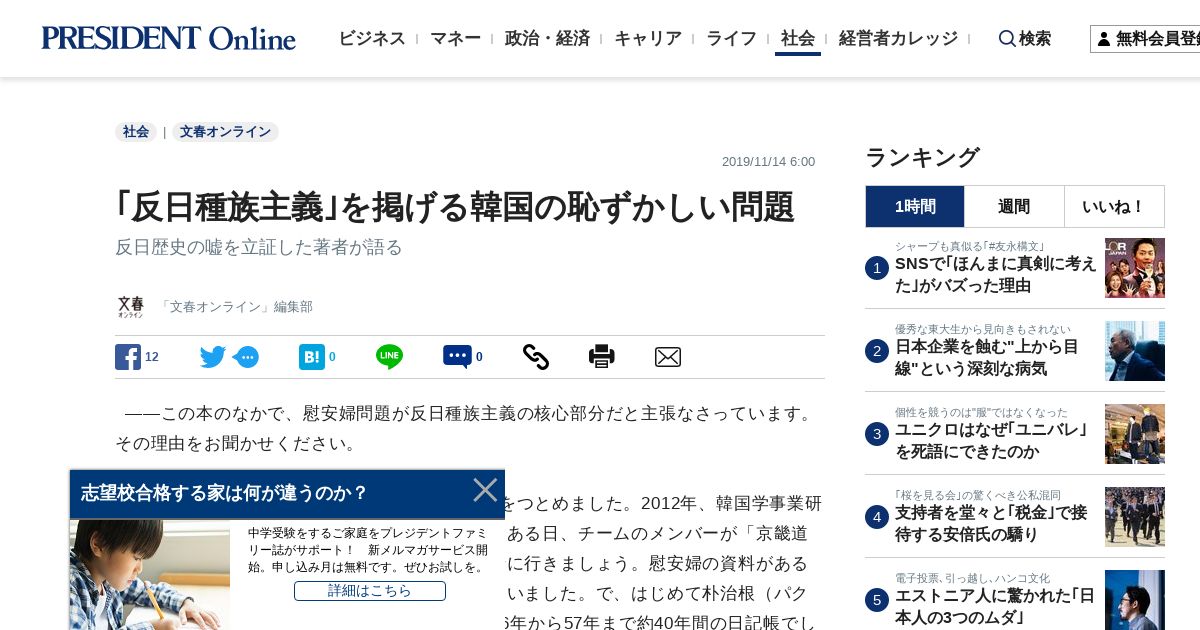Click the studying boy image in popup
1200x630 pixels.
(x=150, y=575)
